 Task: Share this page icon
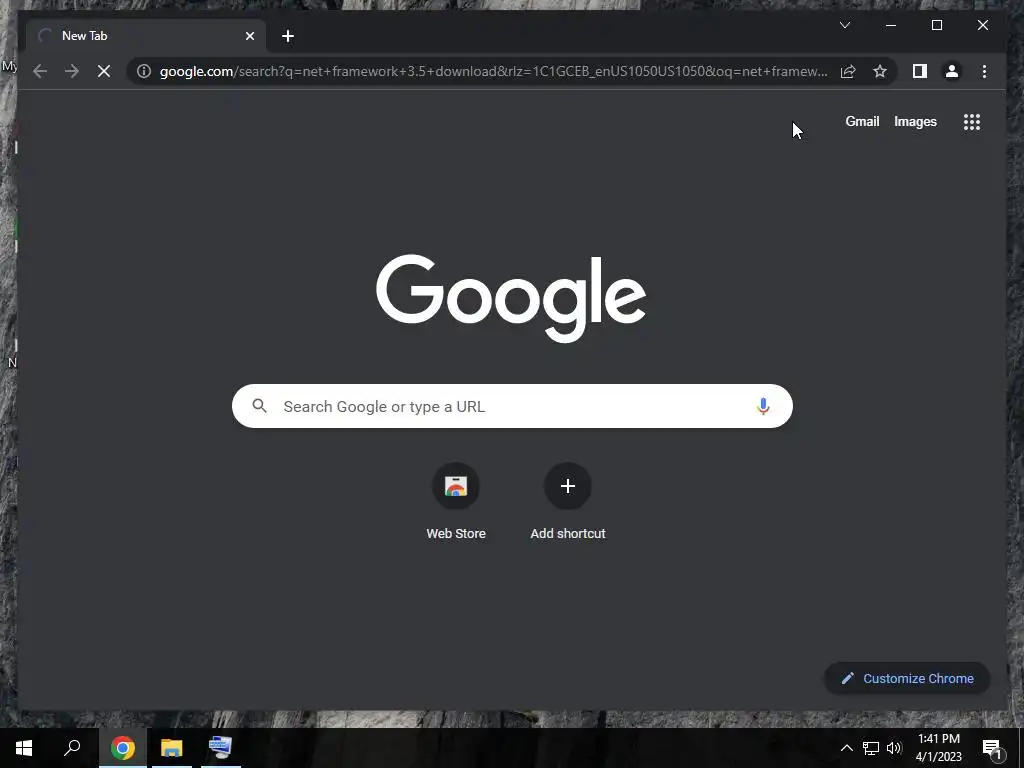coord(848,71)
